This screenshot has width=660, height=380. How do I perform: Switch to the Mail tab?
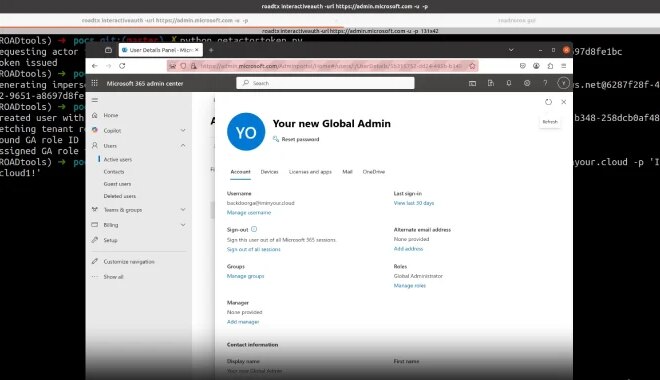pyautogui.click(x=347, y=172)
